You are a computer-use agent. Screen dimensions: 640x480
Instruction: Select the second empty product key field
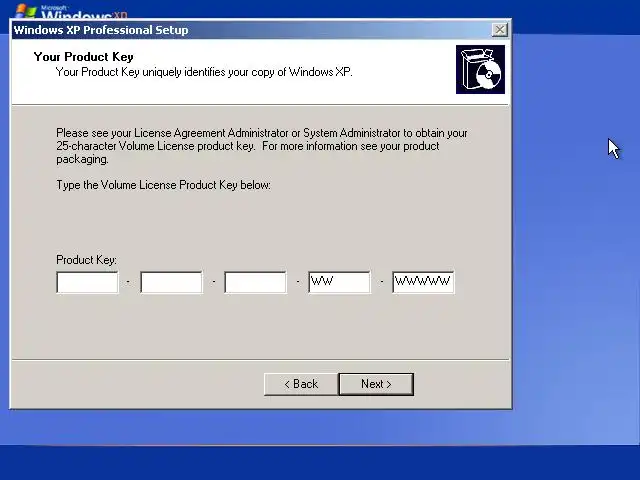click(171, 282)
